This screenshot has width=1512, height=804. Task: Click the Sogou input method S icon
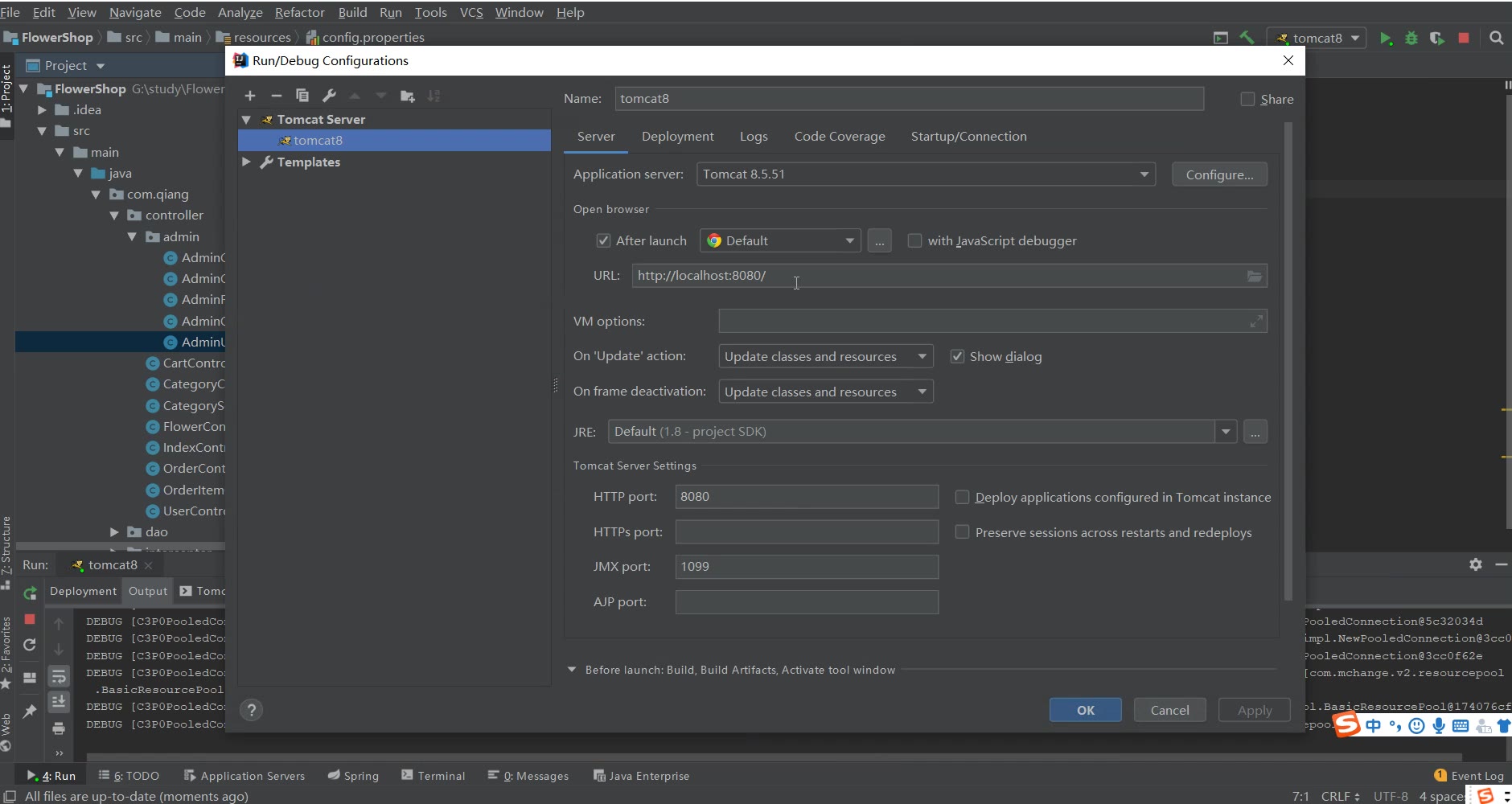click(1346, 724)
